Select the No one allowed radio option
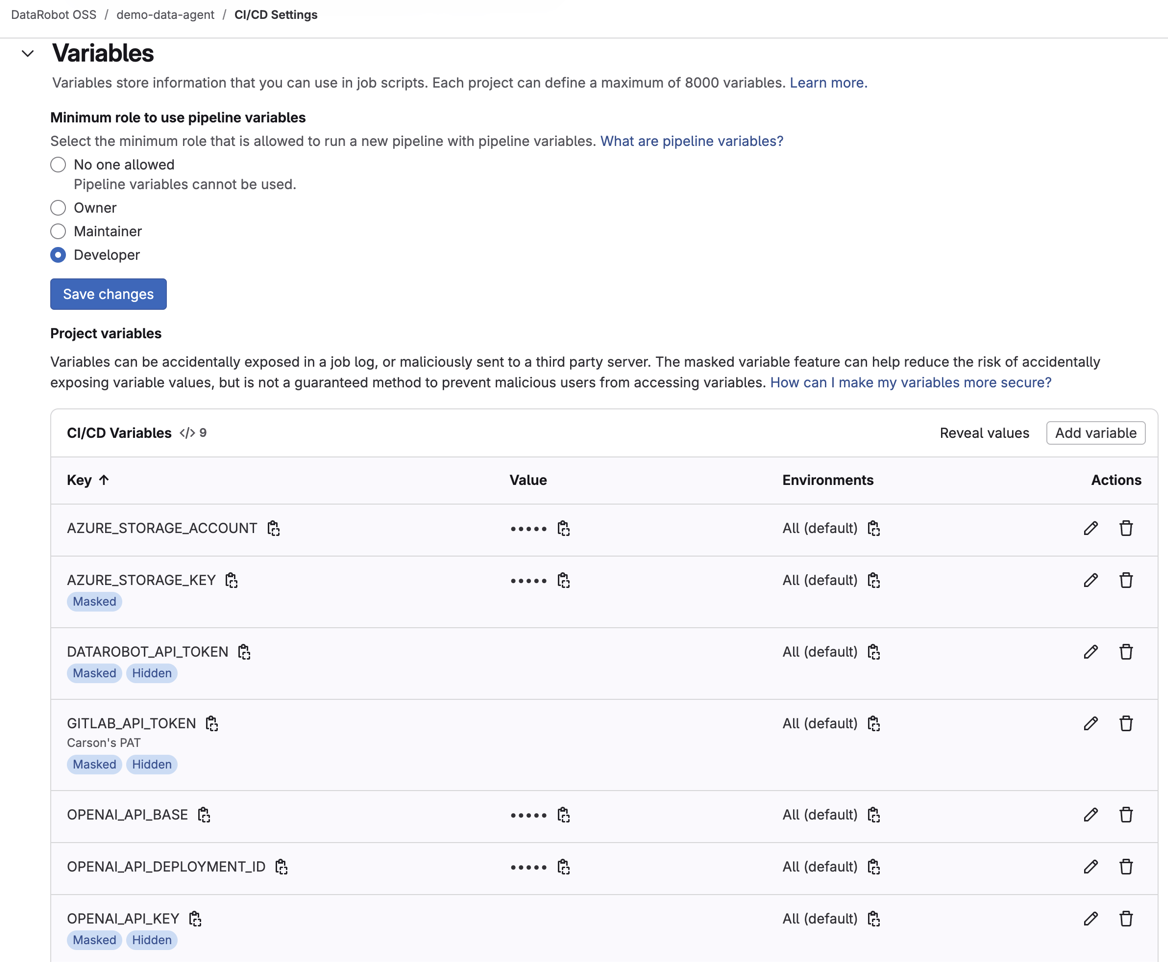The image size is (1168, 962). (x=58, y=165)
